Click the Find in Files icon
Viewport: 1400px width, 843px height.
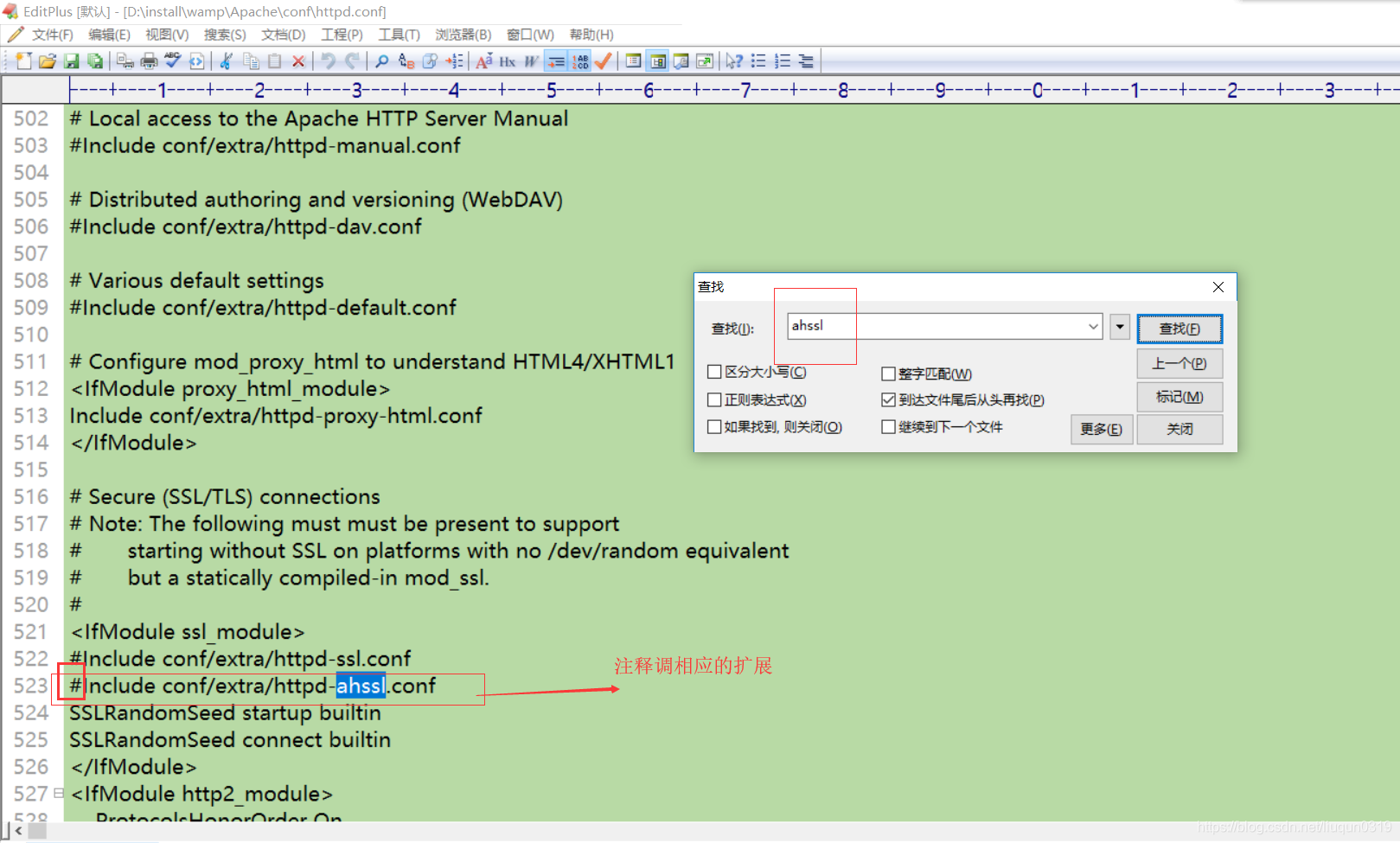click(430, 61)
